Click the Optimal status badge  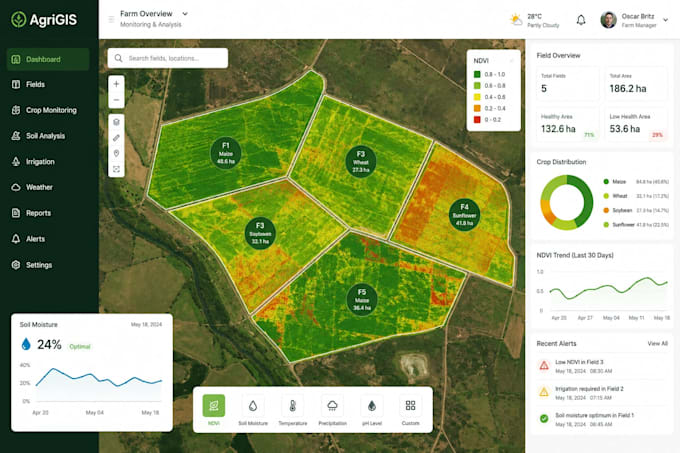pos(80,346)
